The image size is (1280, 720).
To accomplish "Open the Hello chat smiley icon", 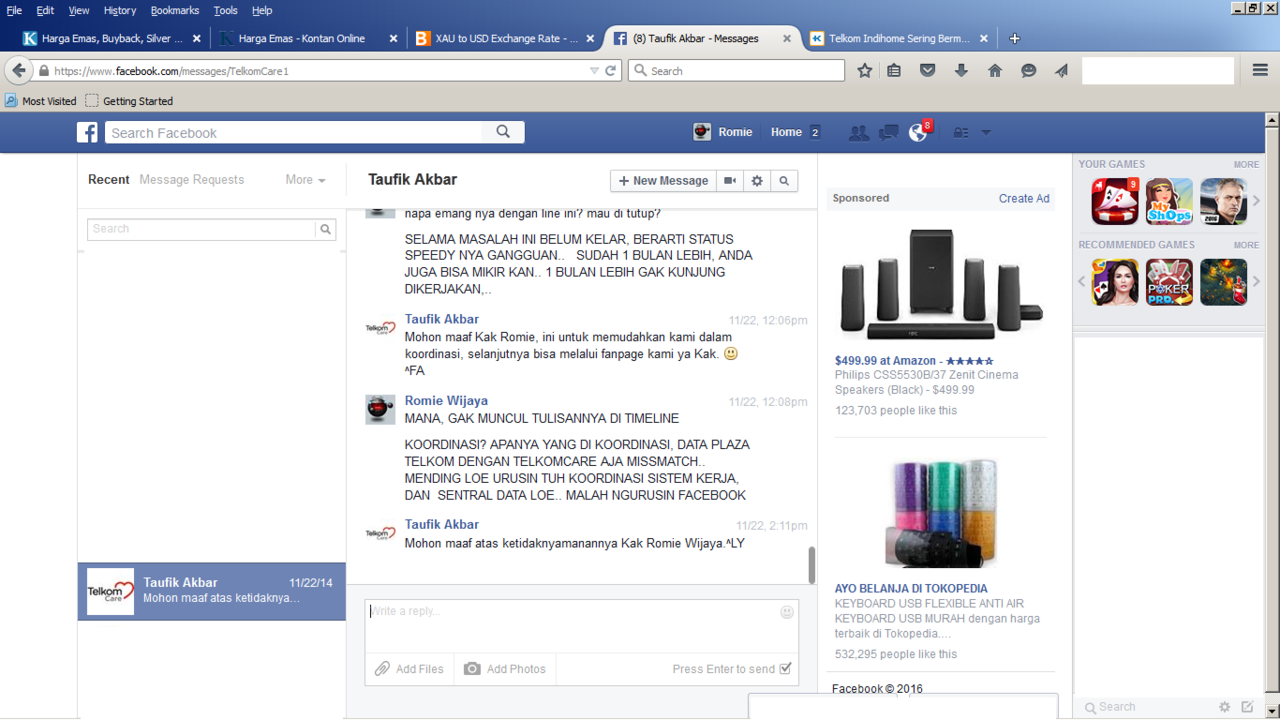I will point(1028,71).
